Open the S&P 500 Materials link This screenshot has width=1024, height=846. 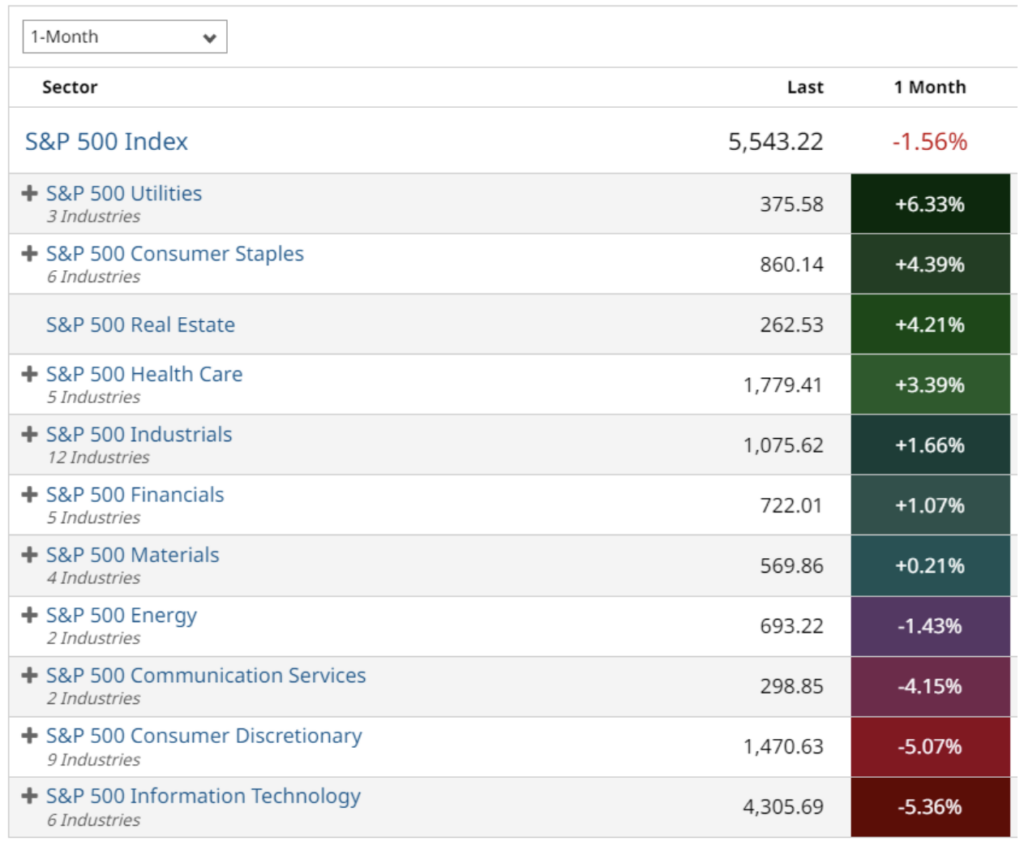click(133, 555)
